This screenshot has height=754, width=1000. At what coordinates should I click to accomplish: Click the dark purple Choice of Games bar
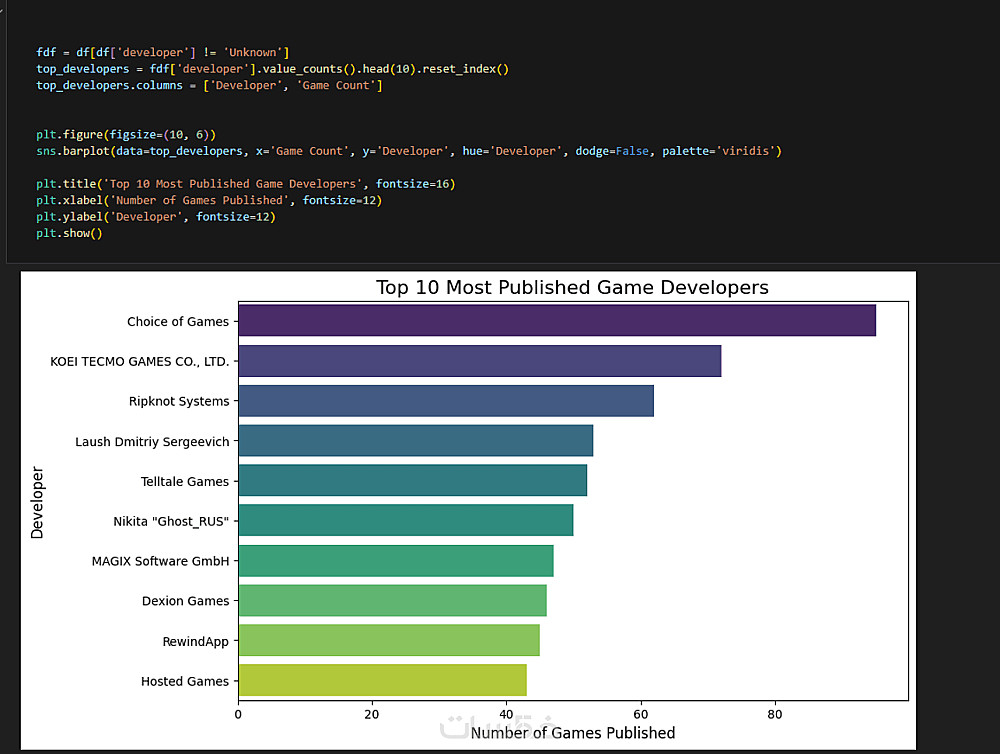(x=557, y=320)
